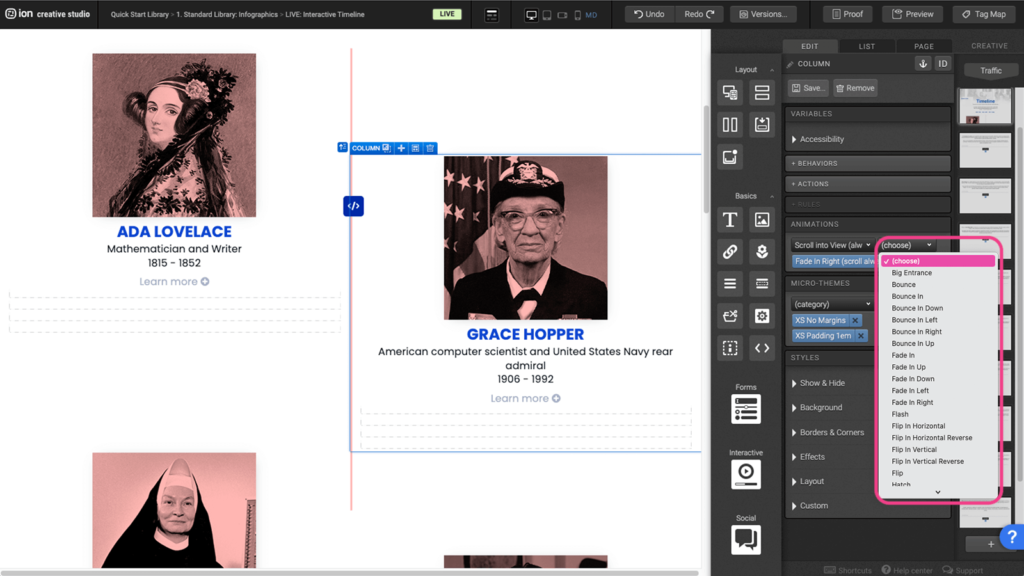Add the responsive devices element from Layout tools

[x=729, y=93]
